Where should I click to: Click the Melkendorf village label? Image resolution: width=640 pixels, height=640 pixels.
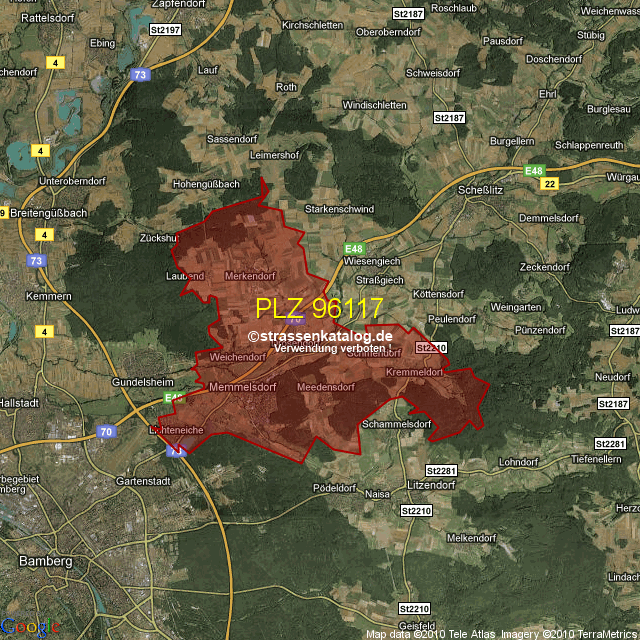tap(471, 537)
